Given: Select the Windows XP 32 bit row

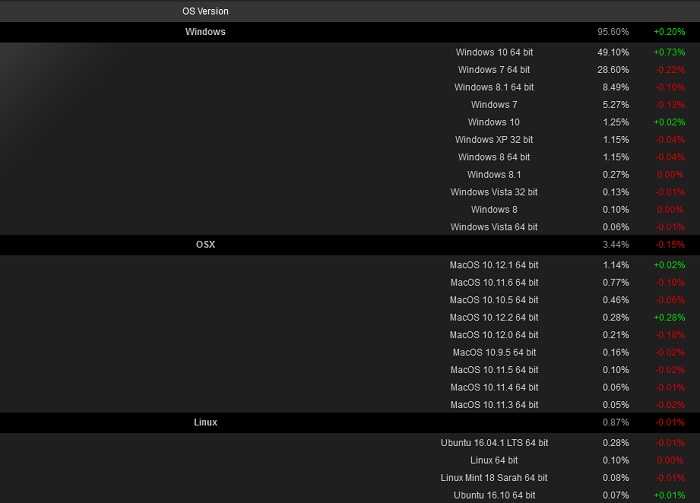Looking at the screenshot, I should pos(494,140).
